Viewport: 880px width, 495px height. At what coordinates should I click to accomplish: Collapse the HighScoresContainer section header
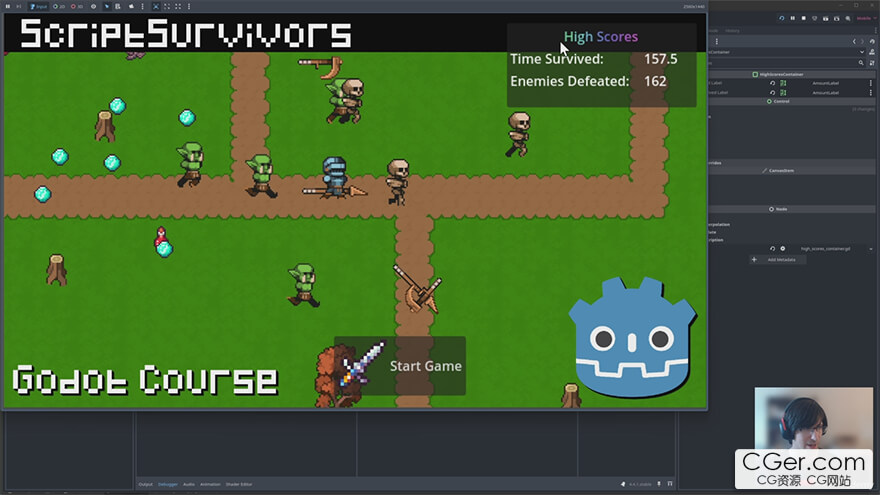point(791,74)
